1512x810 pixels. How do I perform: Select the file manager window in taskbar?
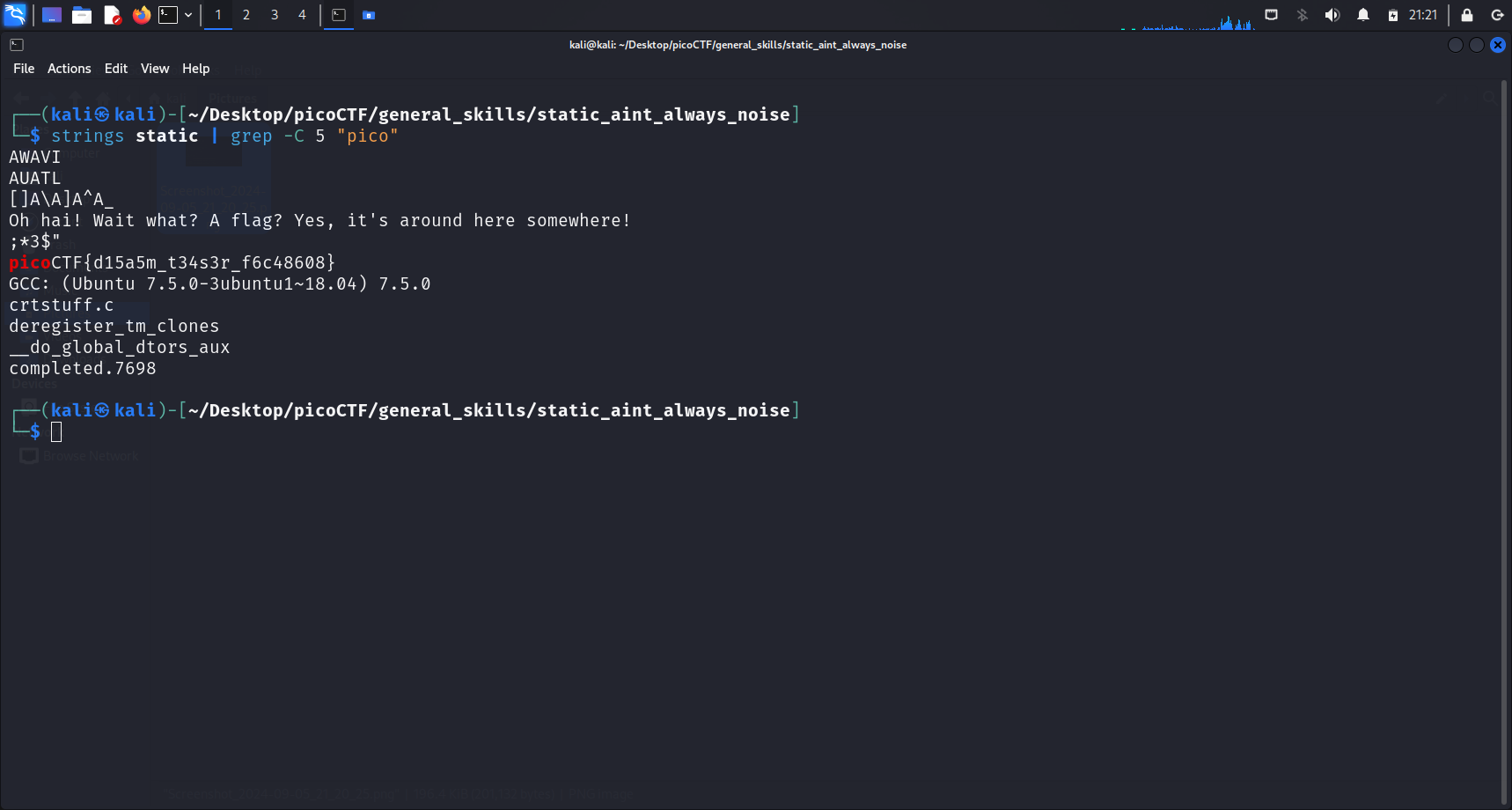click(369, 15)
